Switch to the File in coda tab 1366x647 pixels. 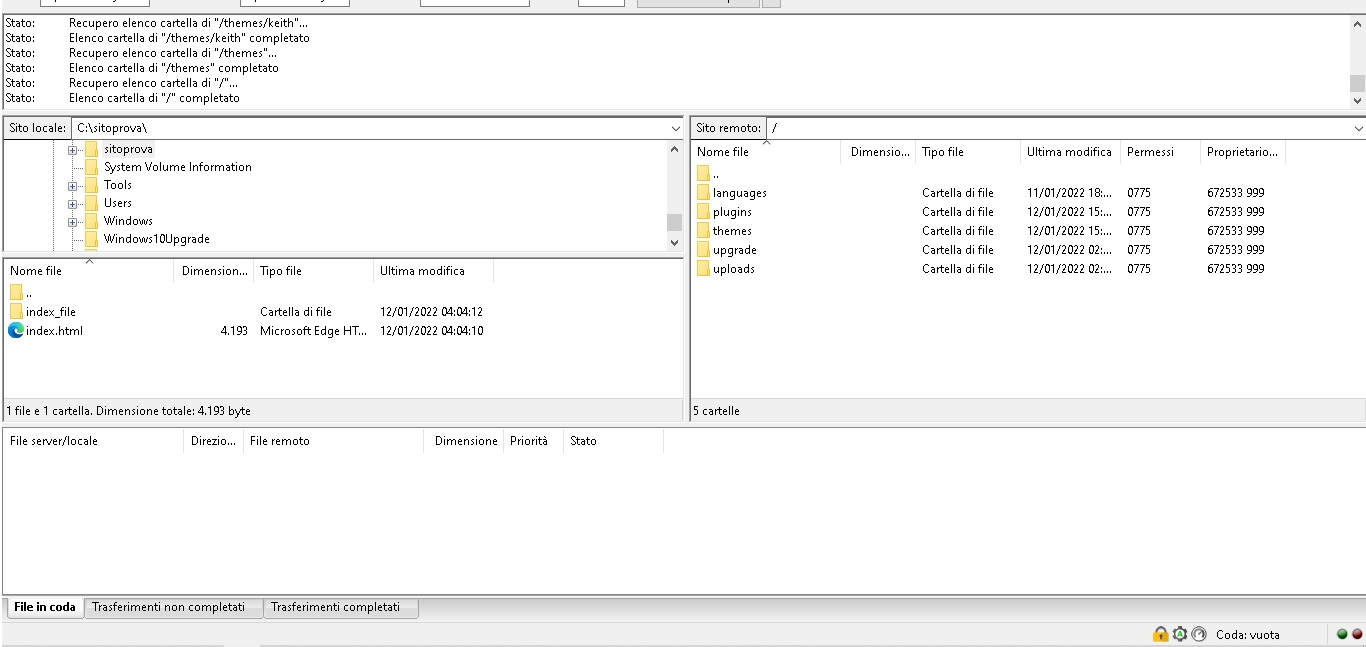[44, 607]
